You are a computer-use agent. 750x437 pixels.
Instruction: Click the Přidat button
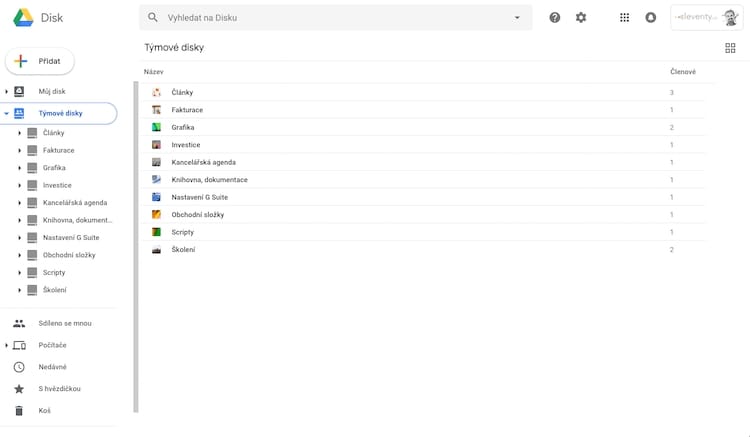click(x=40, y=61)
